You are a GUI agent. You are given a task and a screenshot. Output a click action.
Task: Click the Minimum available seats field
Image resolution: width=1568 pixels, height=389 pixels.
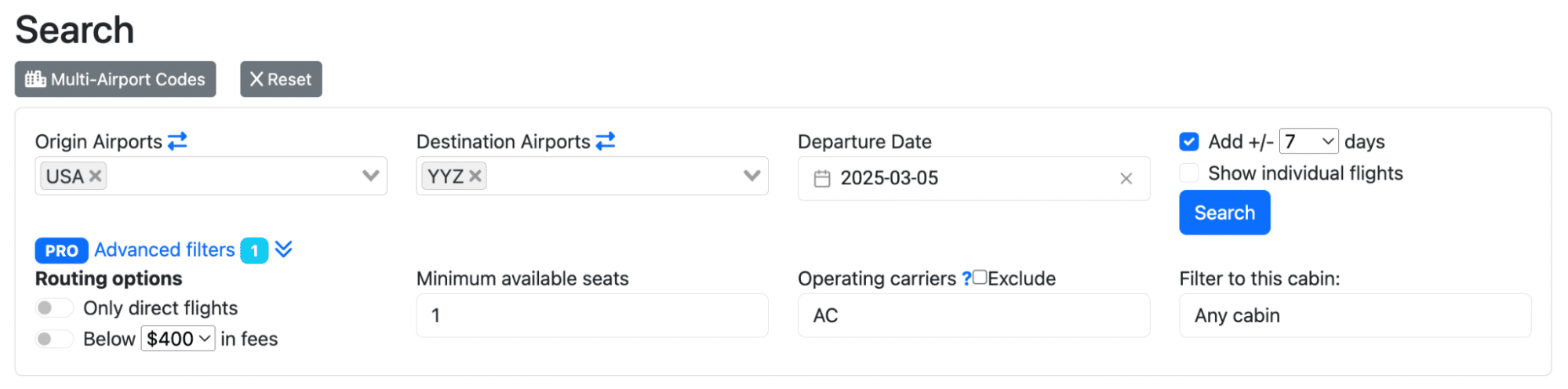591,315
